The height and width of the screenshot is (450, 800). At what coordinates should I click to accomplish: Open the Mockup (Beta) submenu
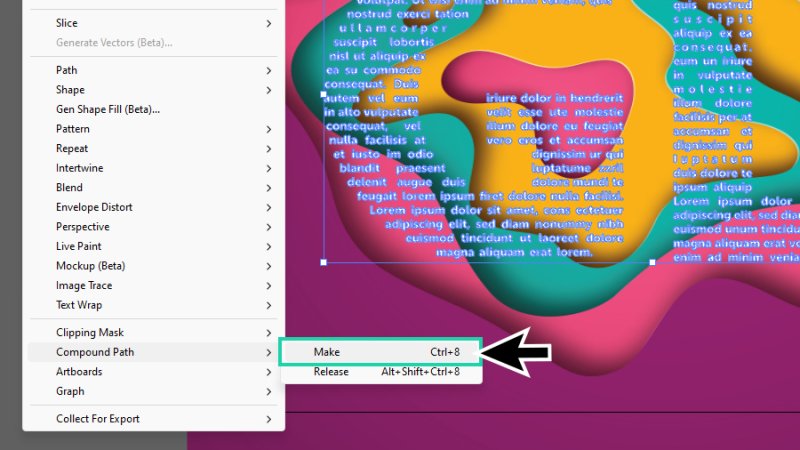(154, 266)
